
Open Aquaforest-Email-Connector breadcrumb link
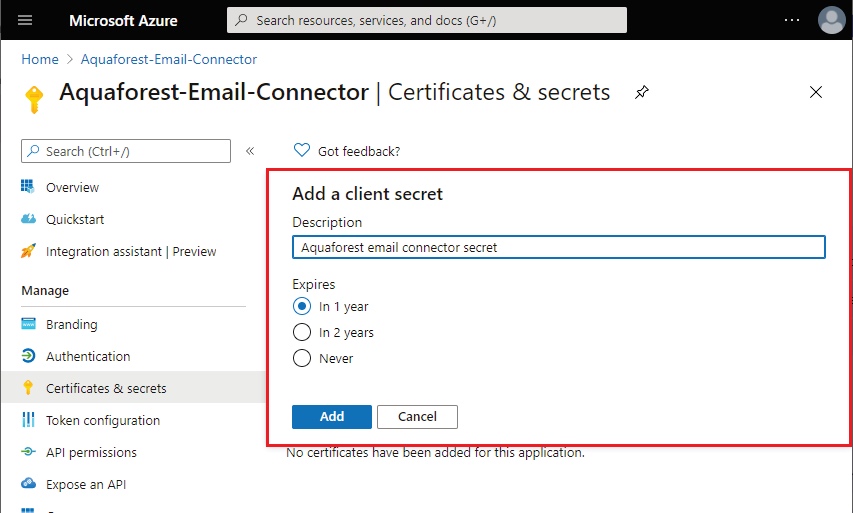169,59
